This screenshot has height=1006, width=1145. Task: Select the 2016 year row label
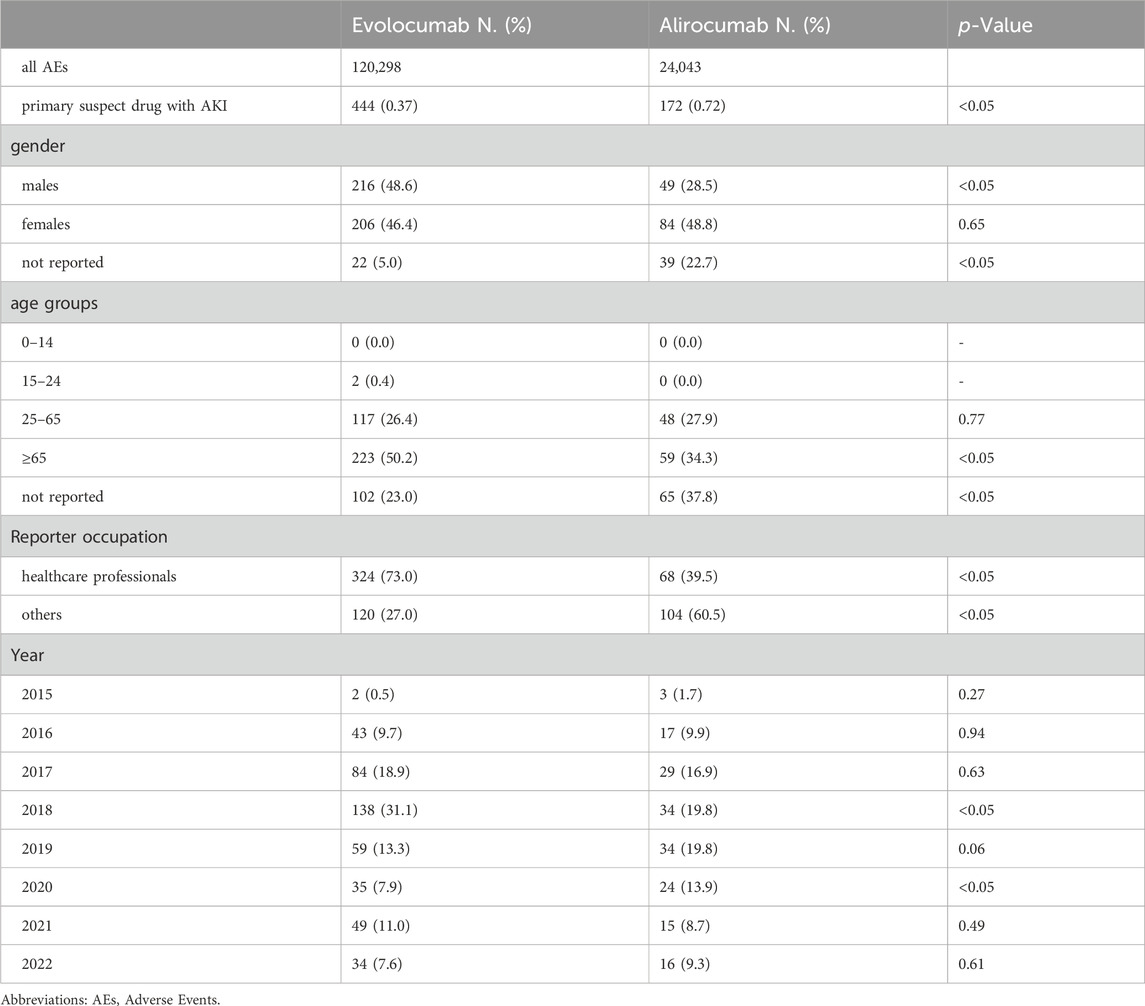tap(37, 733)
